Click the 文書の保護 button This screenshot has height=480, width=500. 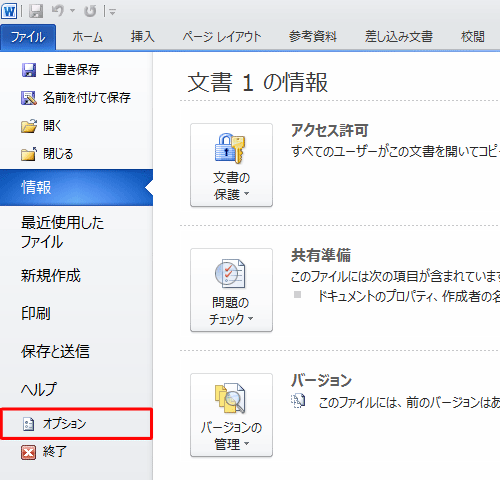(x=231, y=165)
